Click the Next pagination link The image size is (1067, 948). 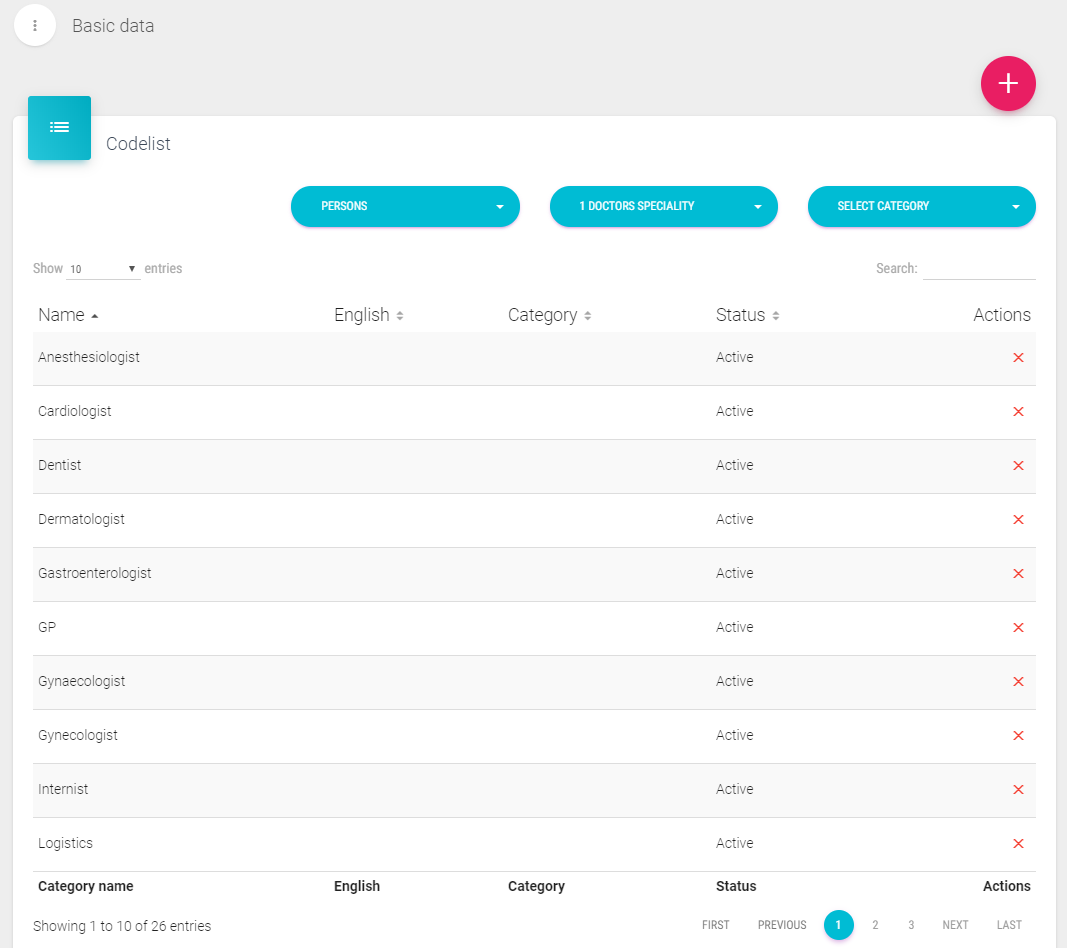[955, 925]
